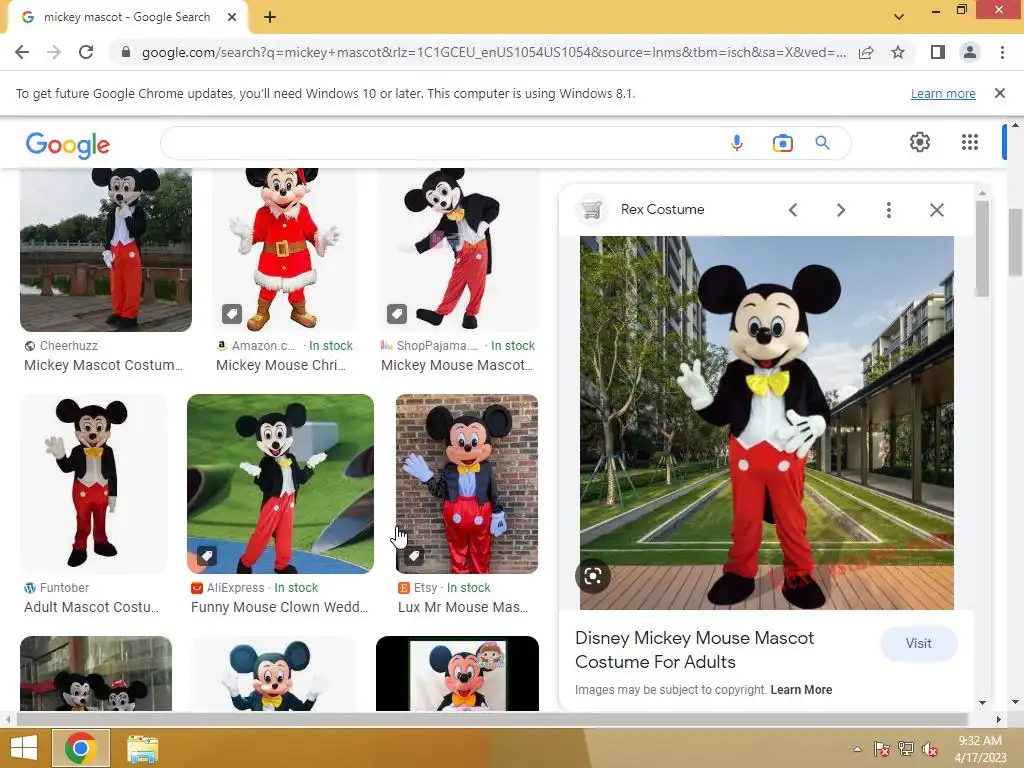Open Disney Mickey Mouse Mascot Costume title
Screen dimensions: 1024x768
694,650
